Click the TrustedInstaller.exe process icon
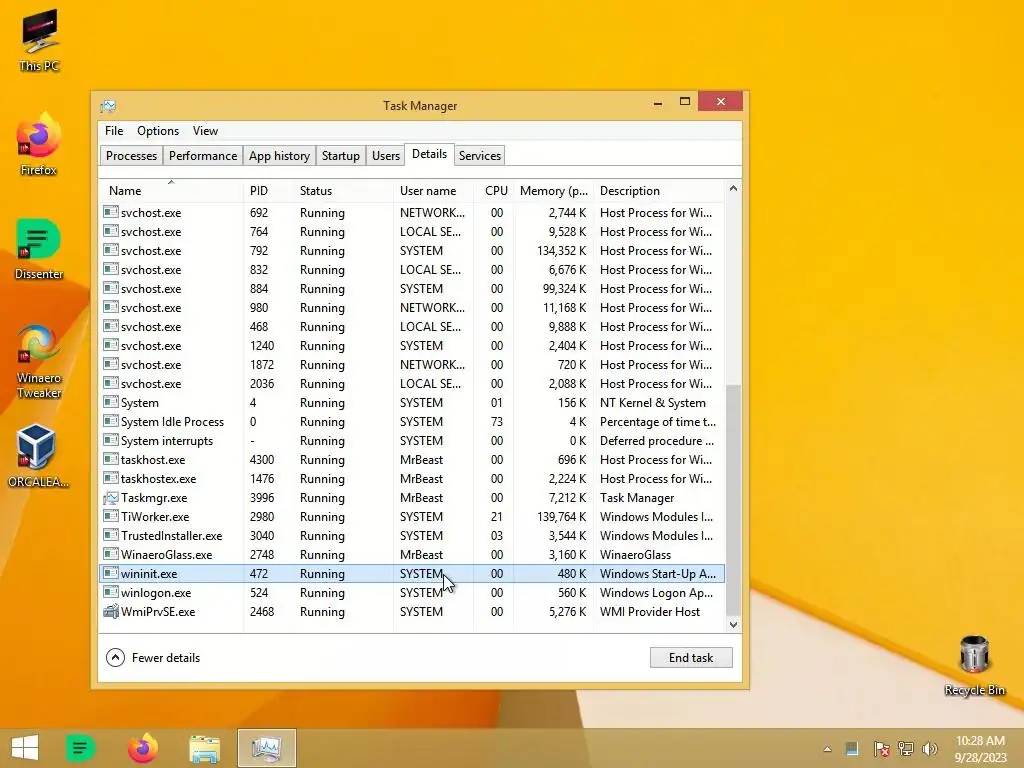The image size is (1024, 768). point(111,536)
